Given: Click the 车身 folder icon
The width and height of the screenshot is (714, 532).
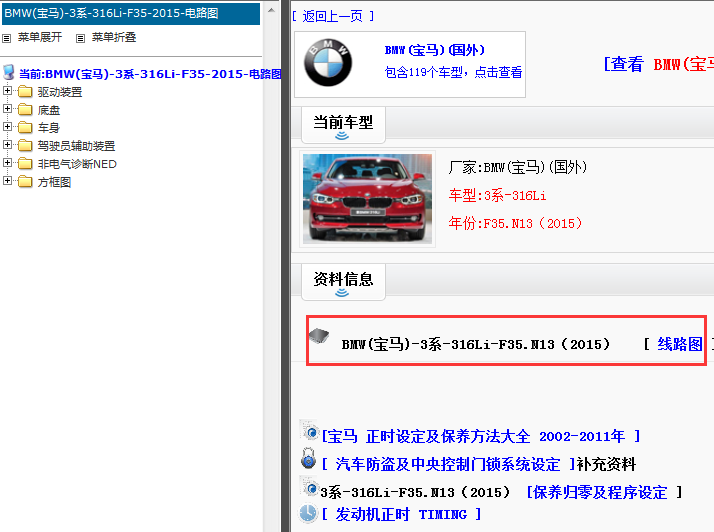Looking at the screenshot, I should pos(25,128).
